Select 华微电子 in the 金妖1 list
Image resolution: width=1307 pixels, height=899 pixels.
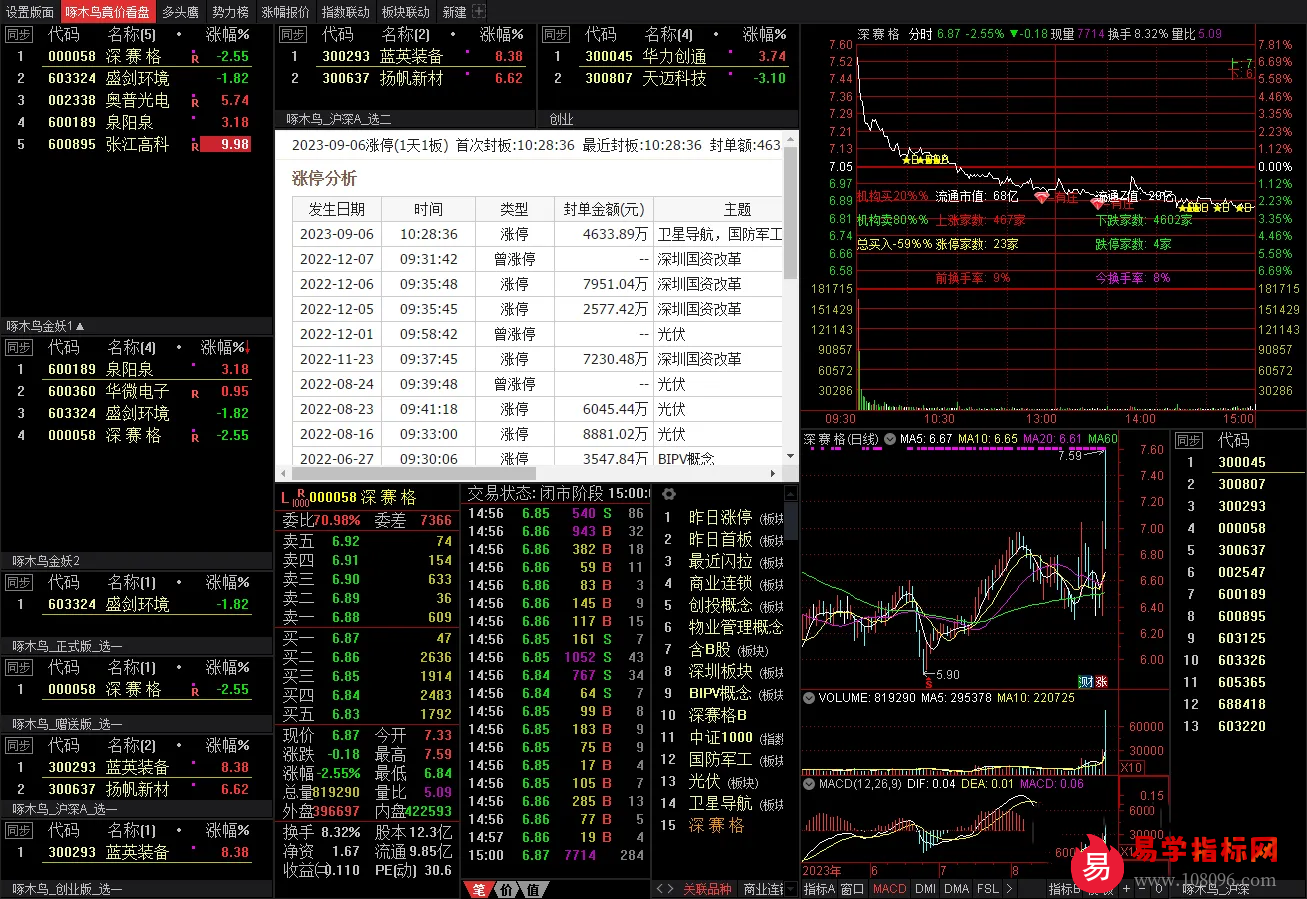point(136,391)
